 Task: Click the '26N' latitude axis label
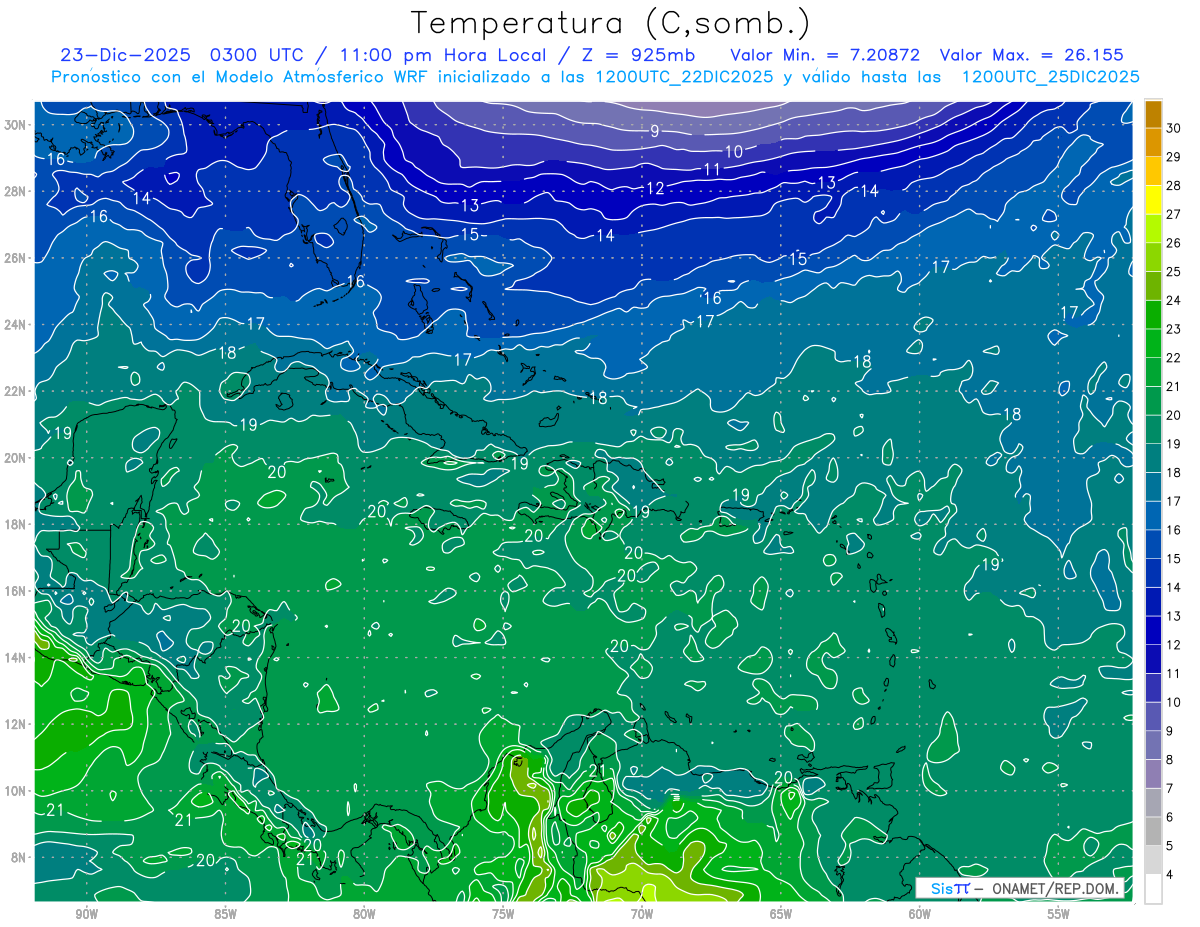tap(15, 258)
